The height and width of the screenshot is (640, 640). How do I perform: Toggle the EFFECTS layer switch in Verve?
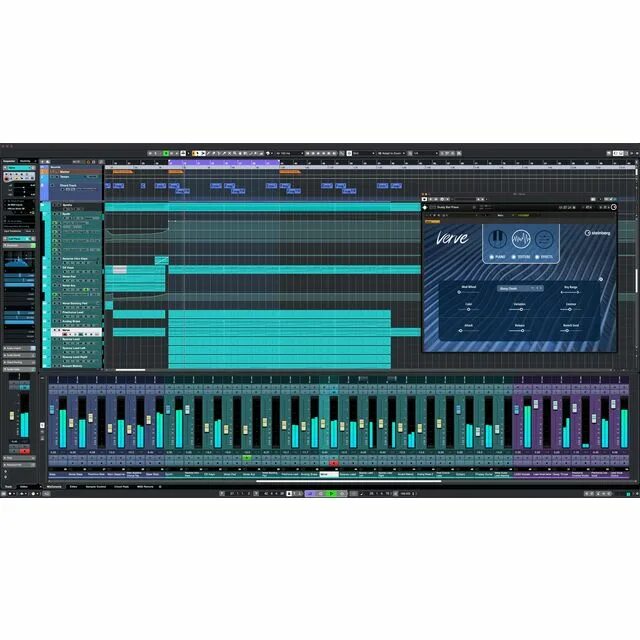pos(537,257)
